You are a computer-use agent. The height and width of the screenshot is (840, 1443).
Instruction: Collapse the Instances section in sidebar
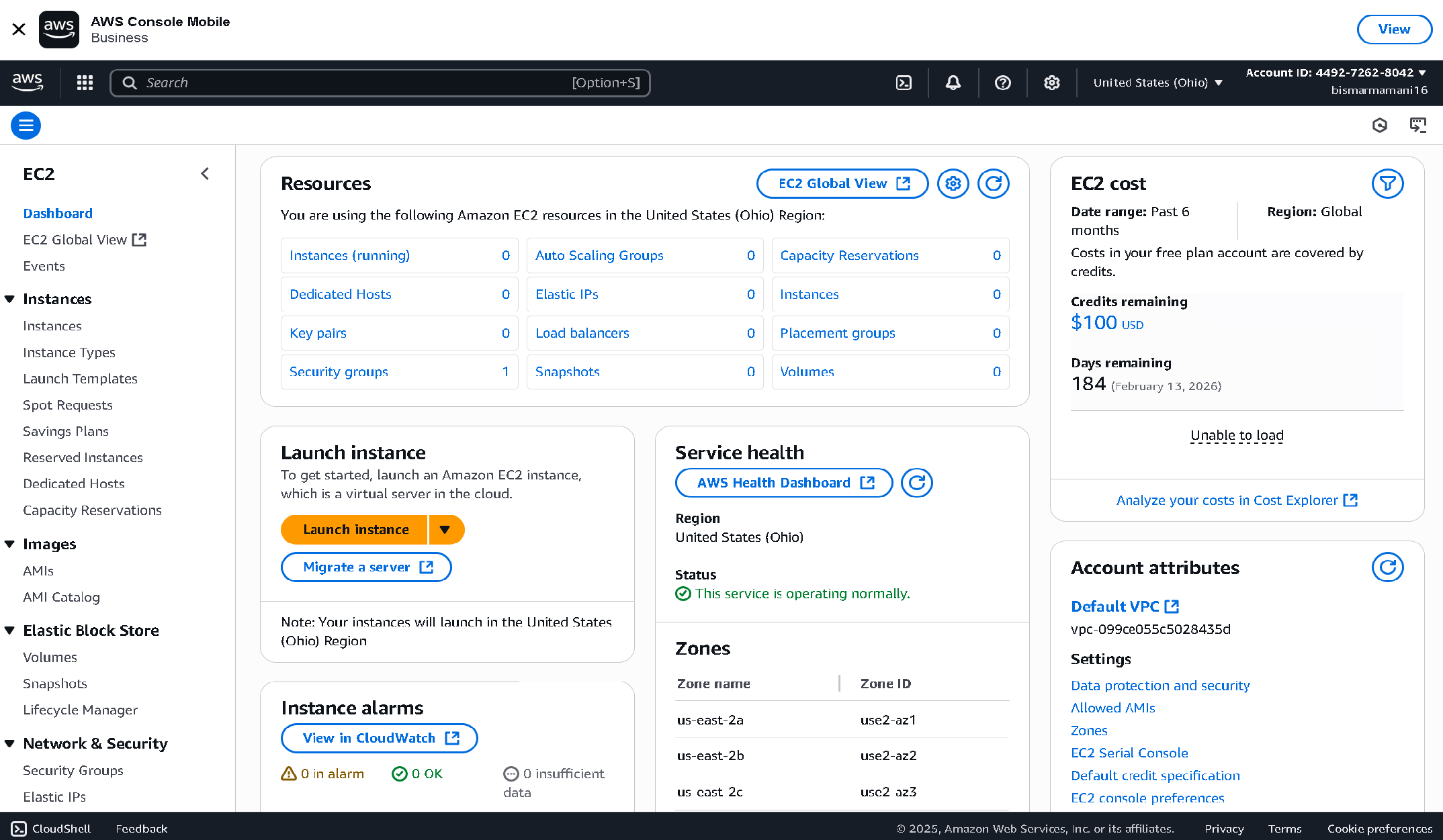click(x=10, y=299)
